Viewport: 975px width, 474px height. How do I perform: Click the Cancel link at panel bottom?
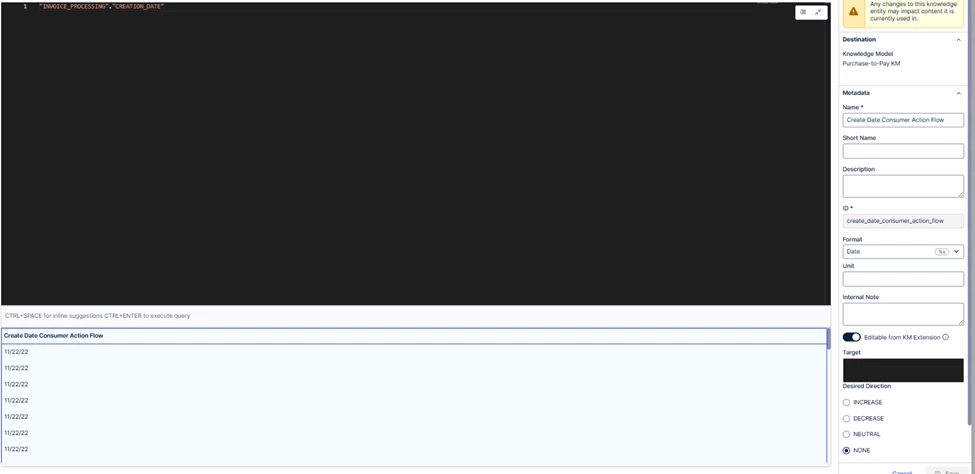pos(902,472)
